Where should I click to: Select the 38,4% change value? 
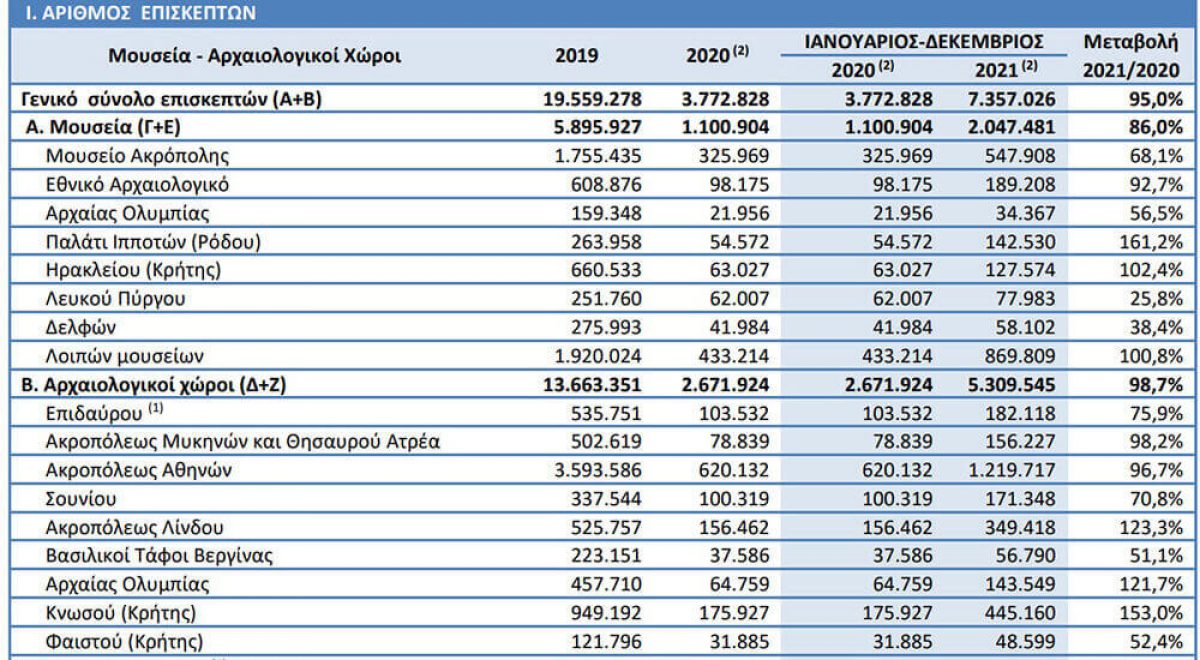coord(1157,327)
